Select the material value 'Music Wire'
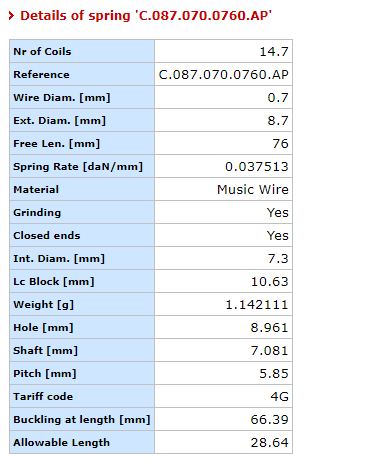The image size is (368, 467). coord(253,190)
